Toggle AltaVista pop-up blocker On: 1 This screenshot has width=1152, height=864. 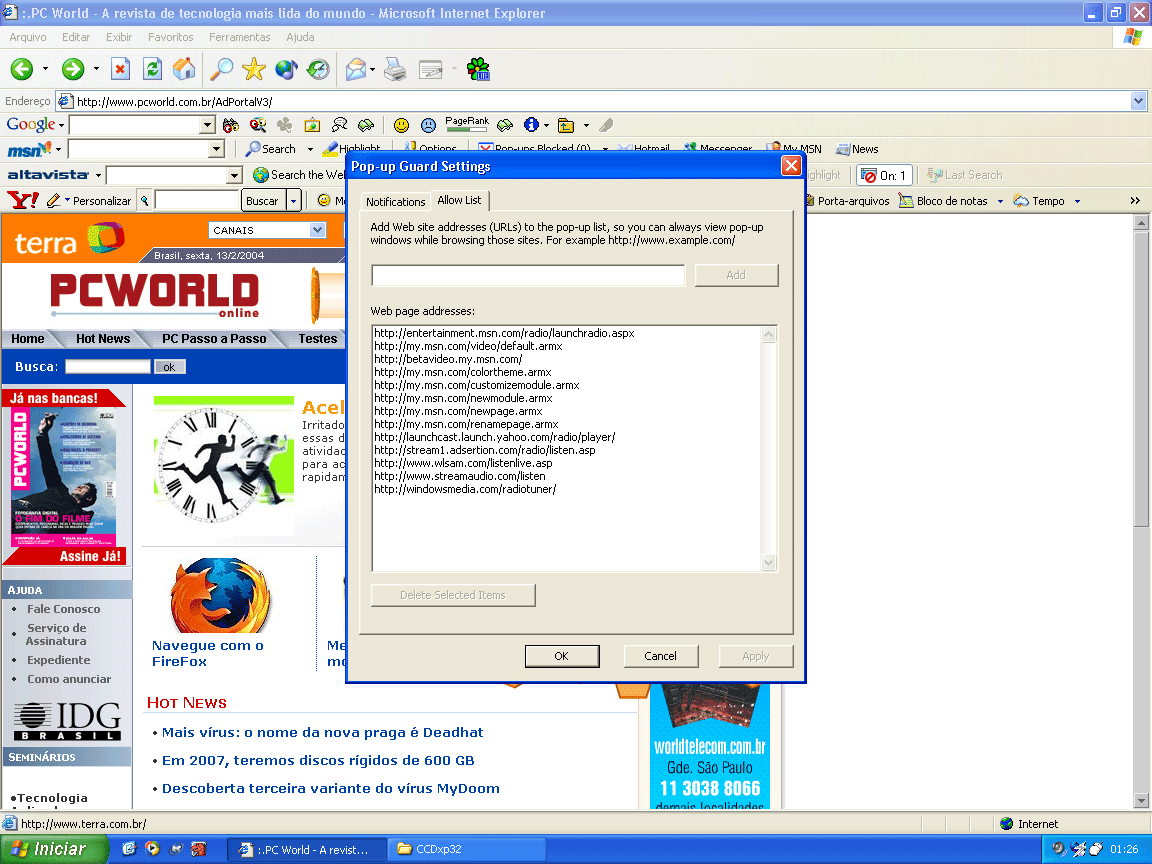[x=885, y=176]
